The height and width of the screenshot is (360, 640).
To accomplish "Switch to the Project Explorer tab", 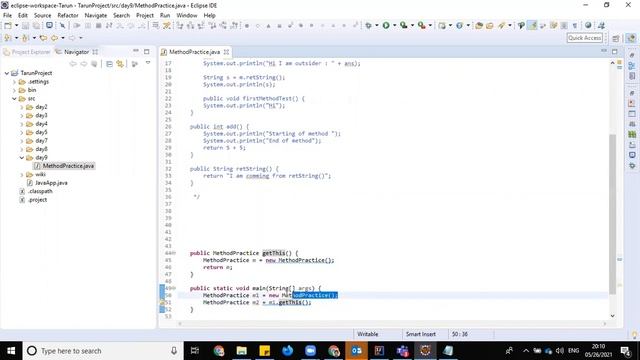I will [x=27, y=52].
